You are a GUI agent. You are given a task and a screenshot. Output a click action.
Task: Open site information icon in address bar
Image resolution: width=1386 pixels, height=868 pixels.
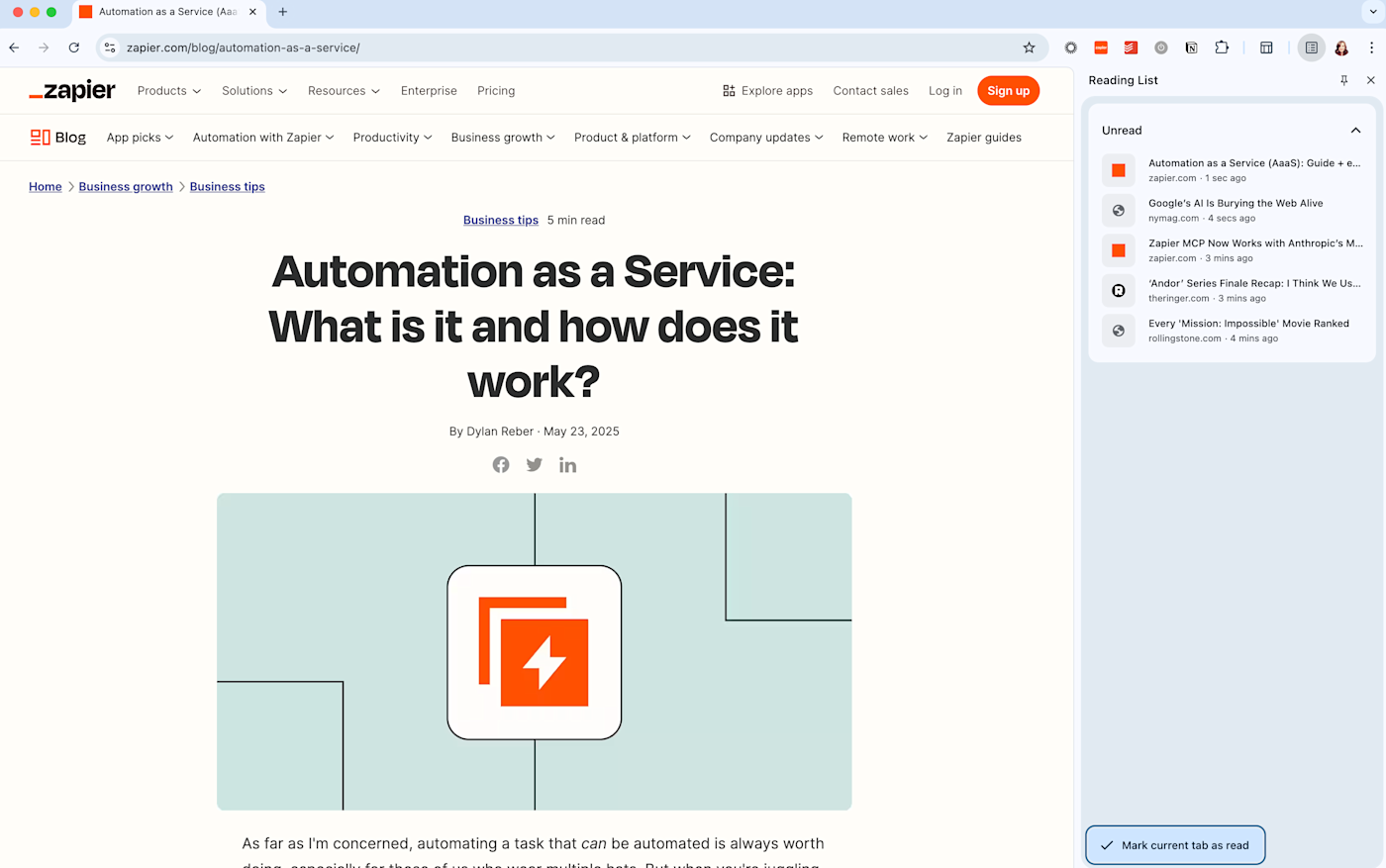click(110, 48)
